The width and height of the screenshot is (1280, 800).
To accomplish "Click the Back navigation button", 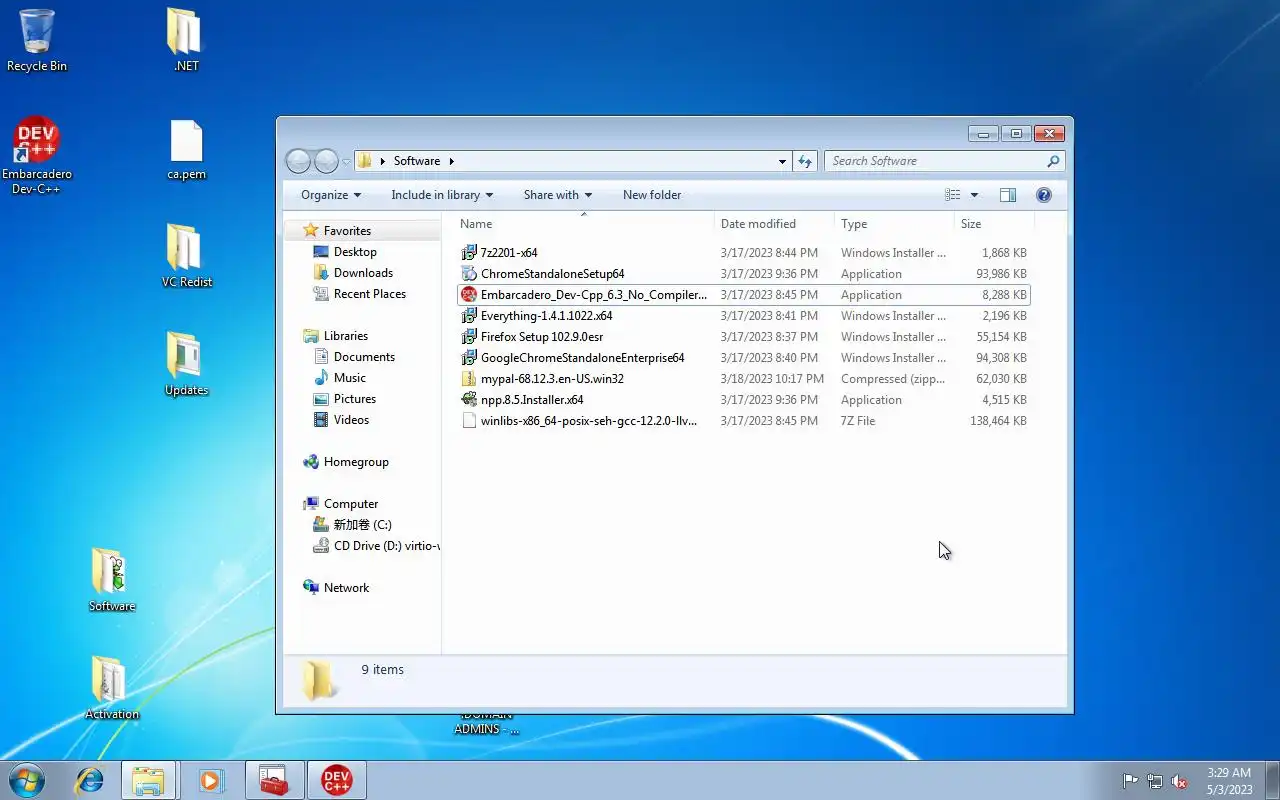I will (x=298, y=161).
